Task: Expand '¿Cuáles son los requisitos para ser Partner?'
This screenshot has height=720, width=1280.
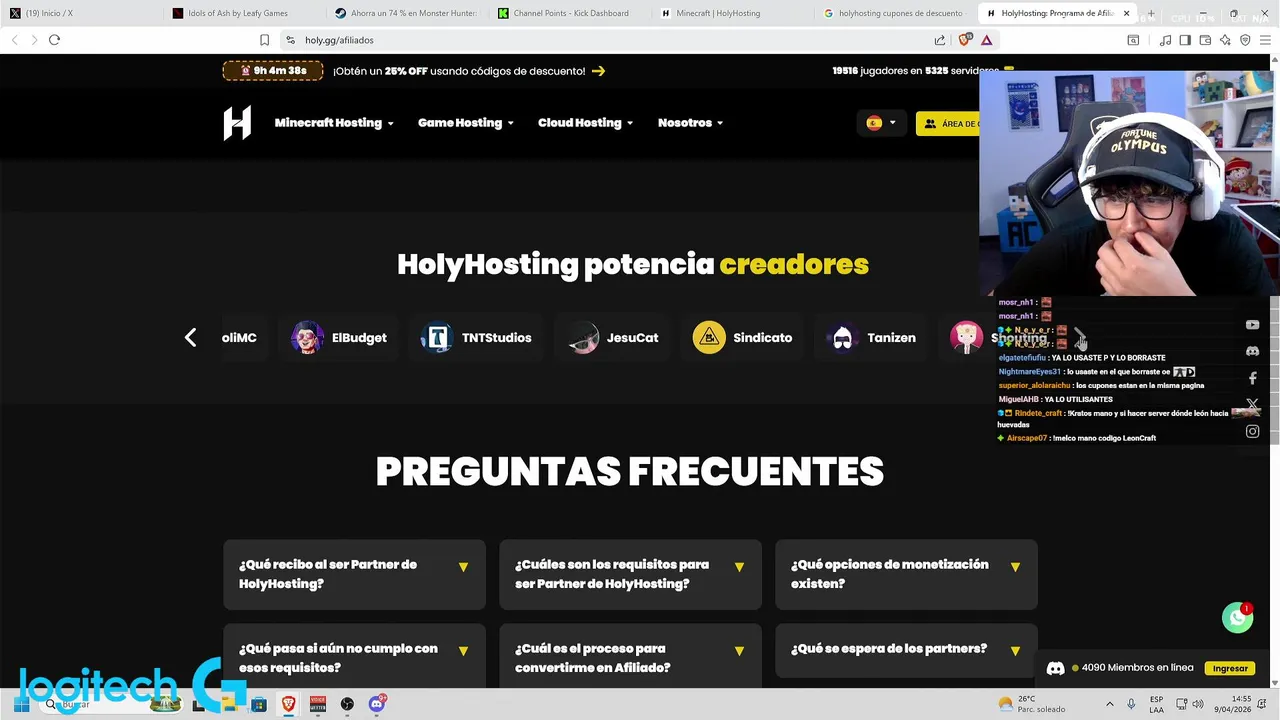Action: pyautogui.click(x=630, y=574)
